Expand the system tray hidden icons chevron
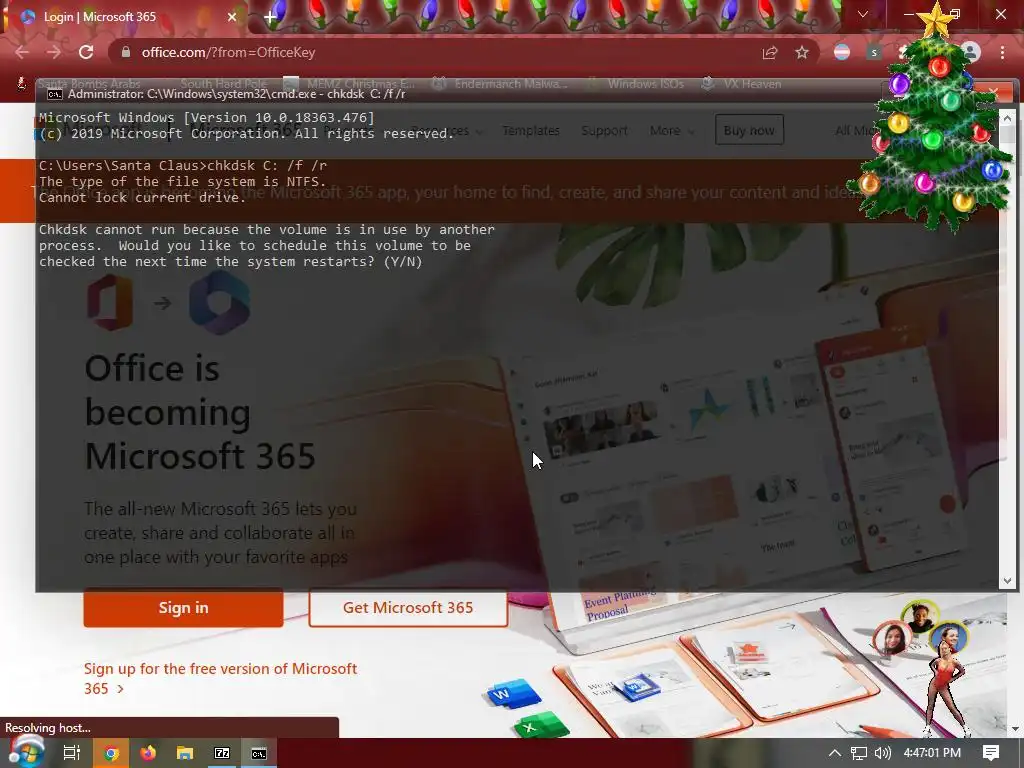The height and width of the screenshot is (768, 1024). [x=834, y=753]
